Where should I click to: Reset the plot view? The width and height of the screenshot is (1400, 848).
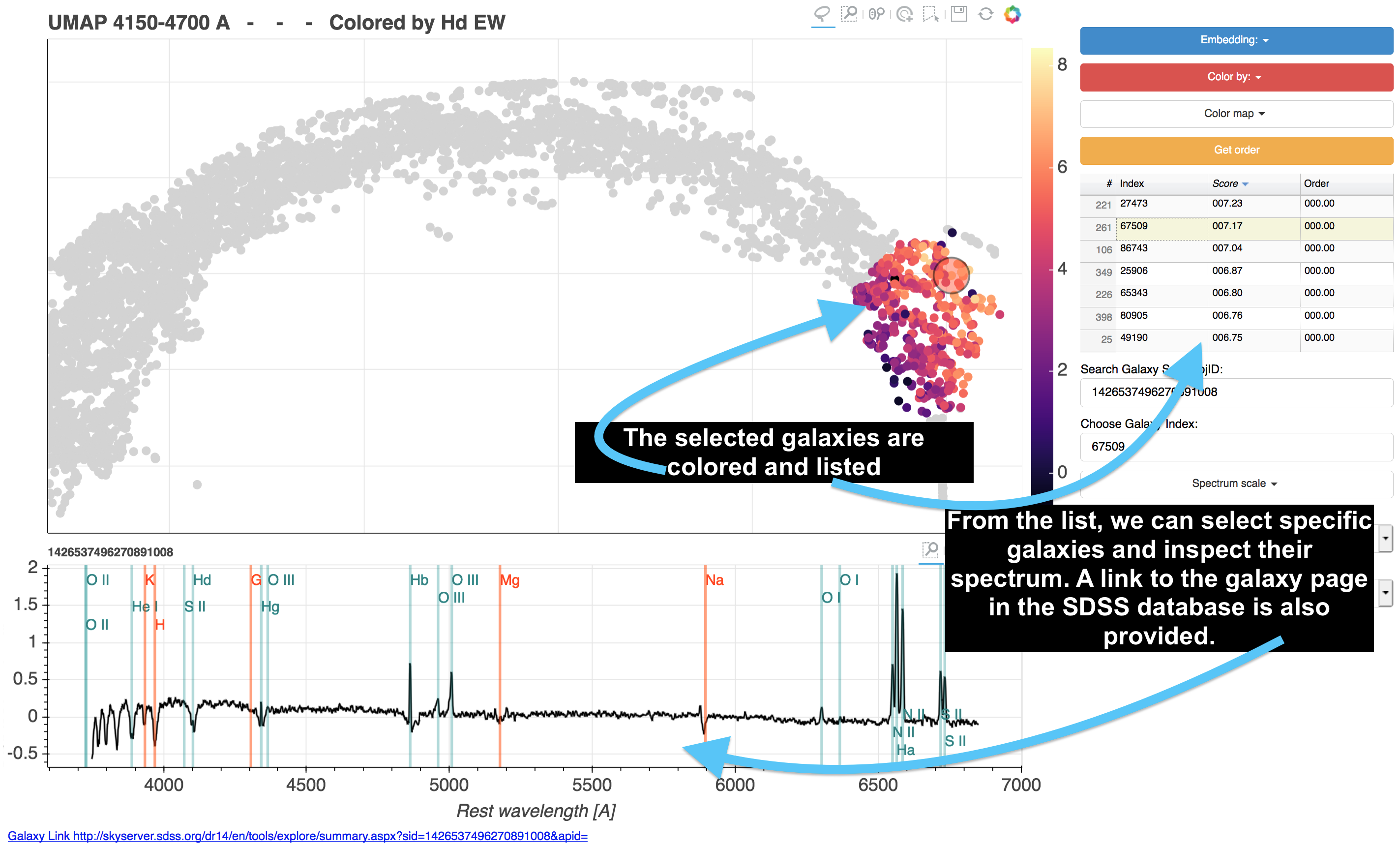tap(986, 14)
